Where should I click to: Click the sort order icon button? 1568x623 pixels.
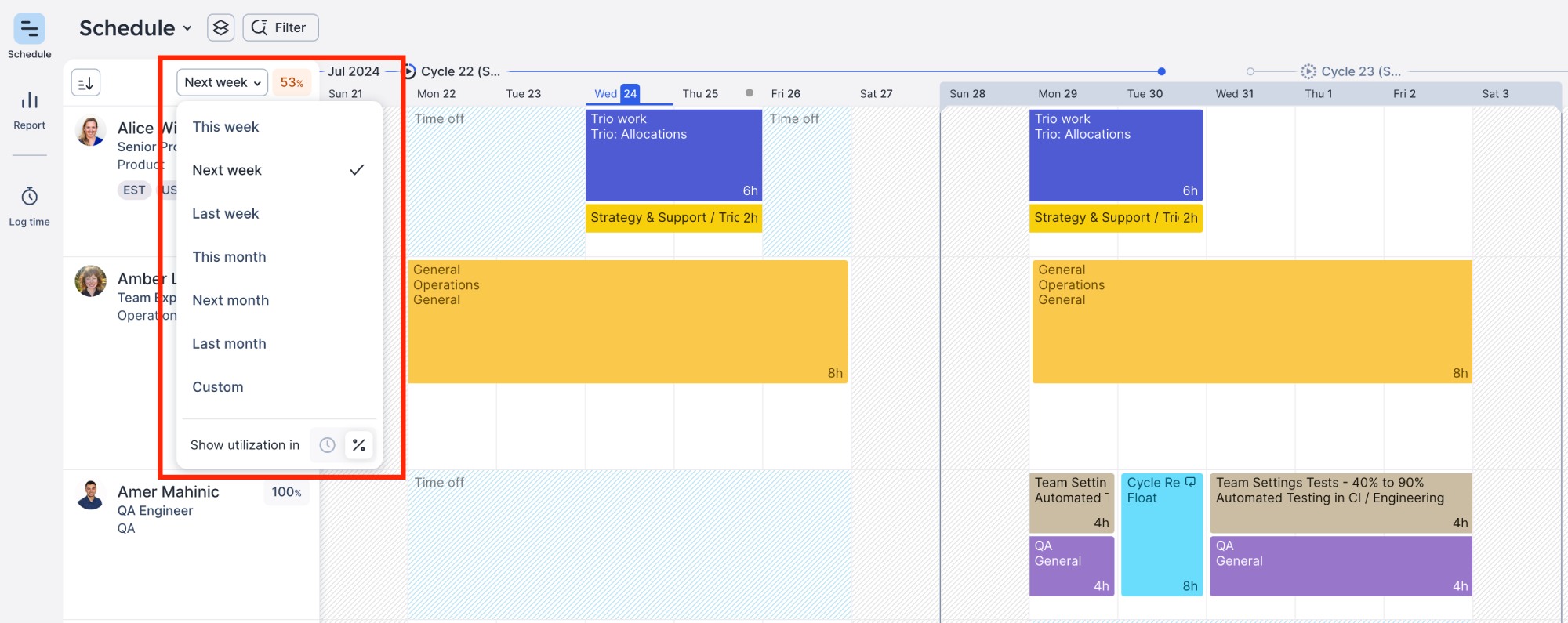85,82
